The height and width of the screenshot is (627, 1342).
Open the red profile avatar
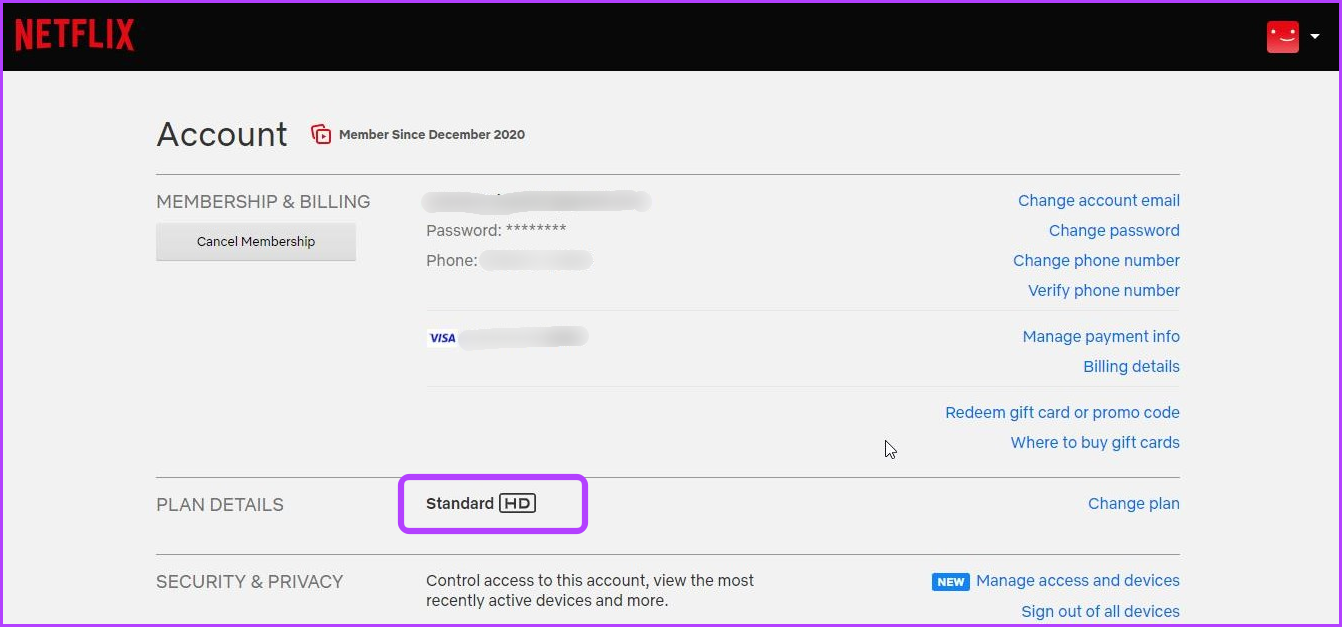point(1282,37)
